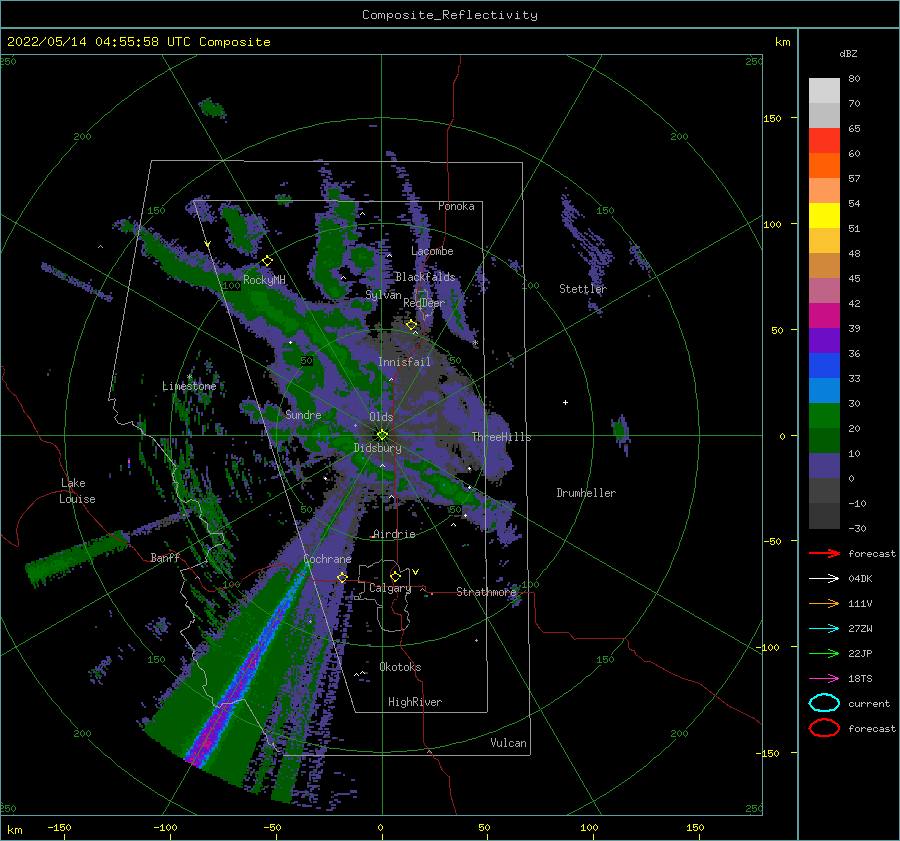Click the white plus marker north of Drumheller
The width and height of the screenshot is (900, 841).
[x=565, y=402]
